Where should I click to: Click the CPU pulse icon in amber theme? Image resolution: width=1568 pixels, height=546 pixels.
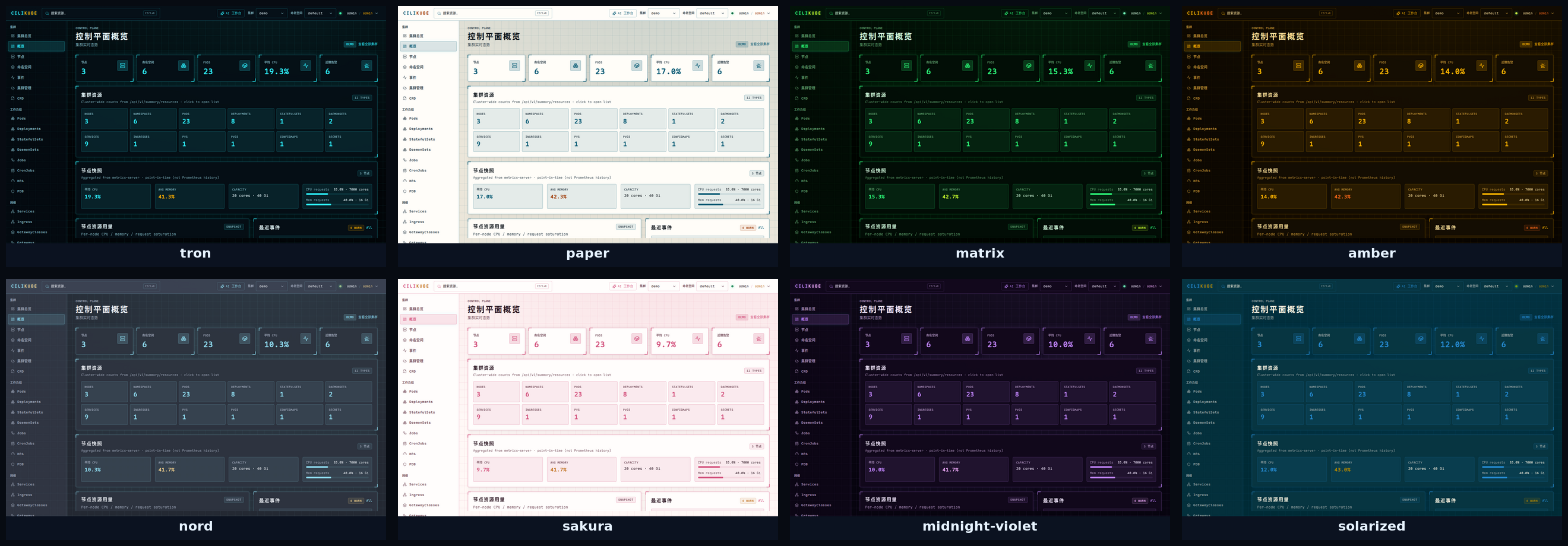coord(1481,66)
